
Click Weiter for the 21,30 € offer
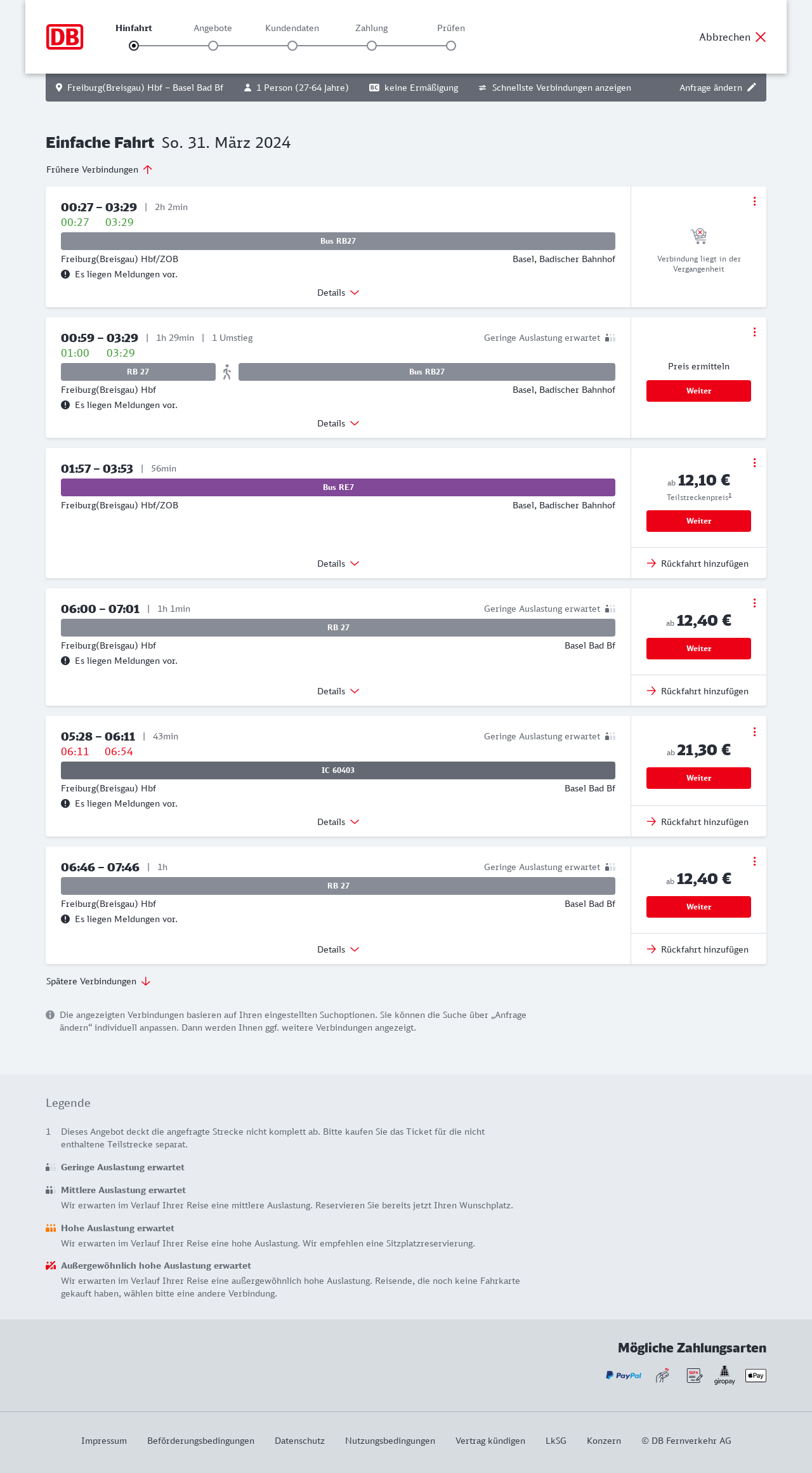[698, 778]
